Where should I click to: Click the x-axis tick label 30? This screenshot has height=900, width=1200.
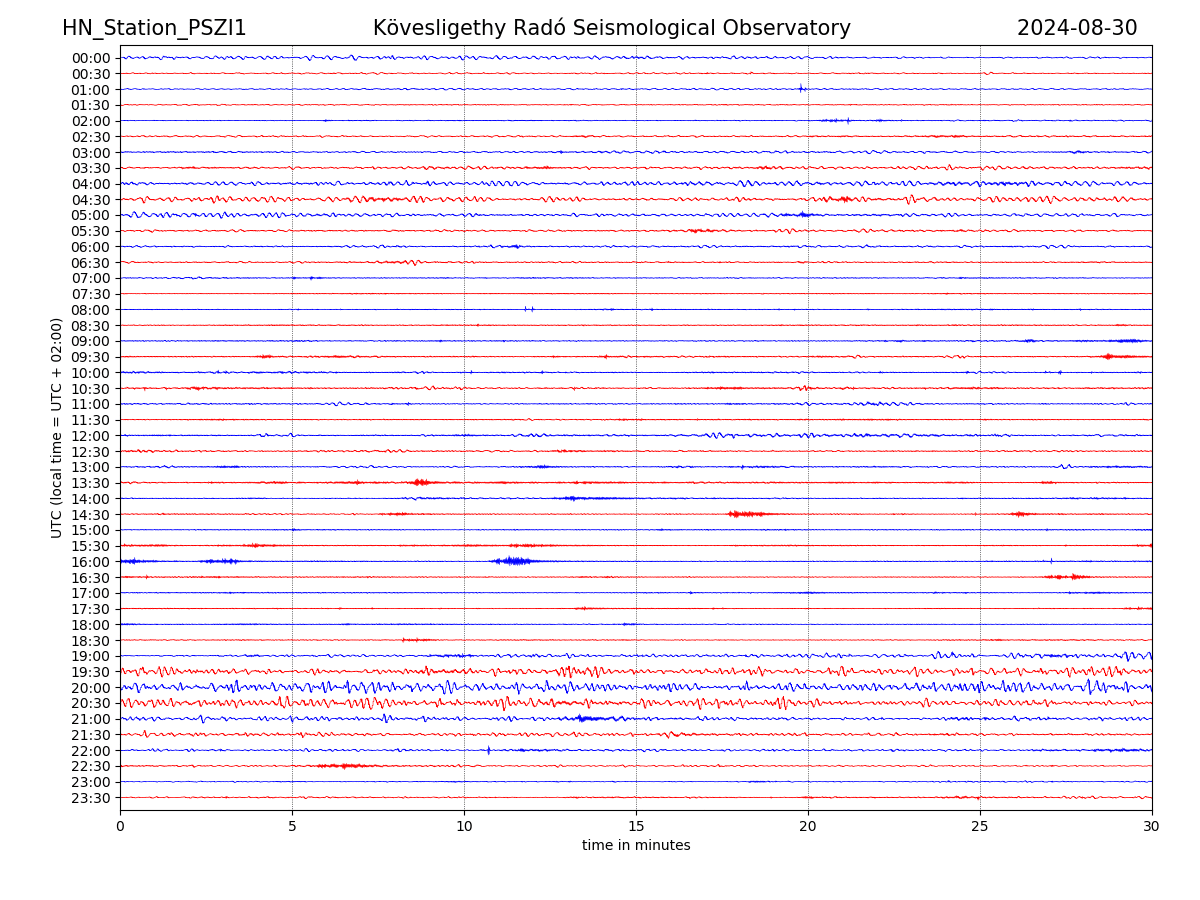1152,827
